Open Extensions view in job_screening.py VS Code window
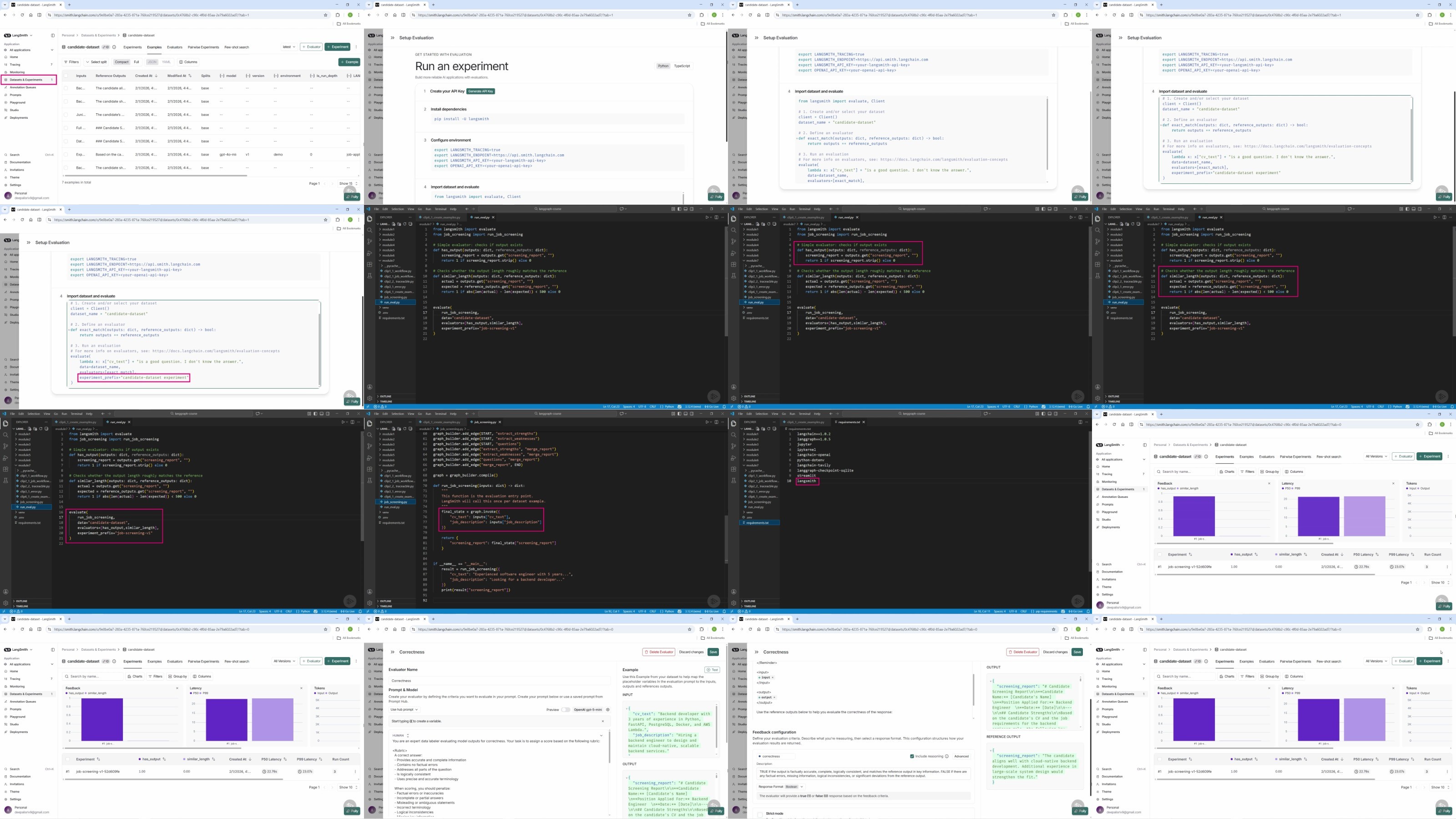Screen dimensions: 1456x819 [x=369, y=469]
